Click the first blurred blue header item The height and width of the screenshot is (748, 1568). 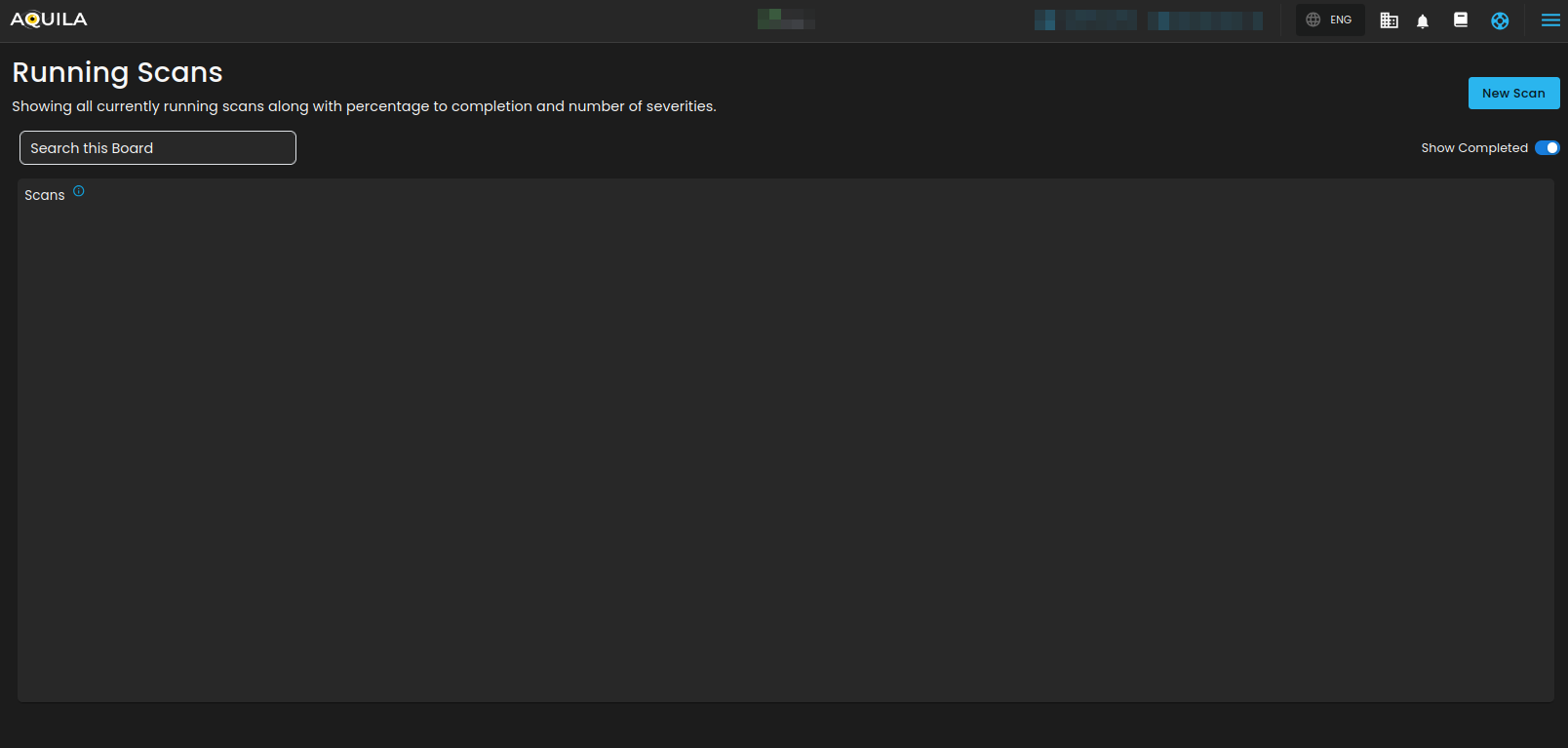tap(1085, 20)
